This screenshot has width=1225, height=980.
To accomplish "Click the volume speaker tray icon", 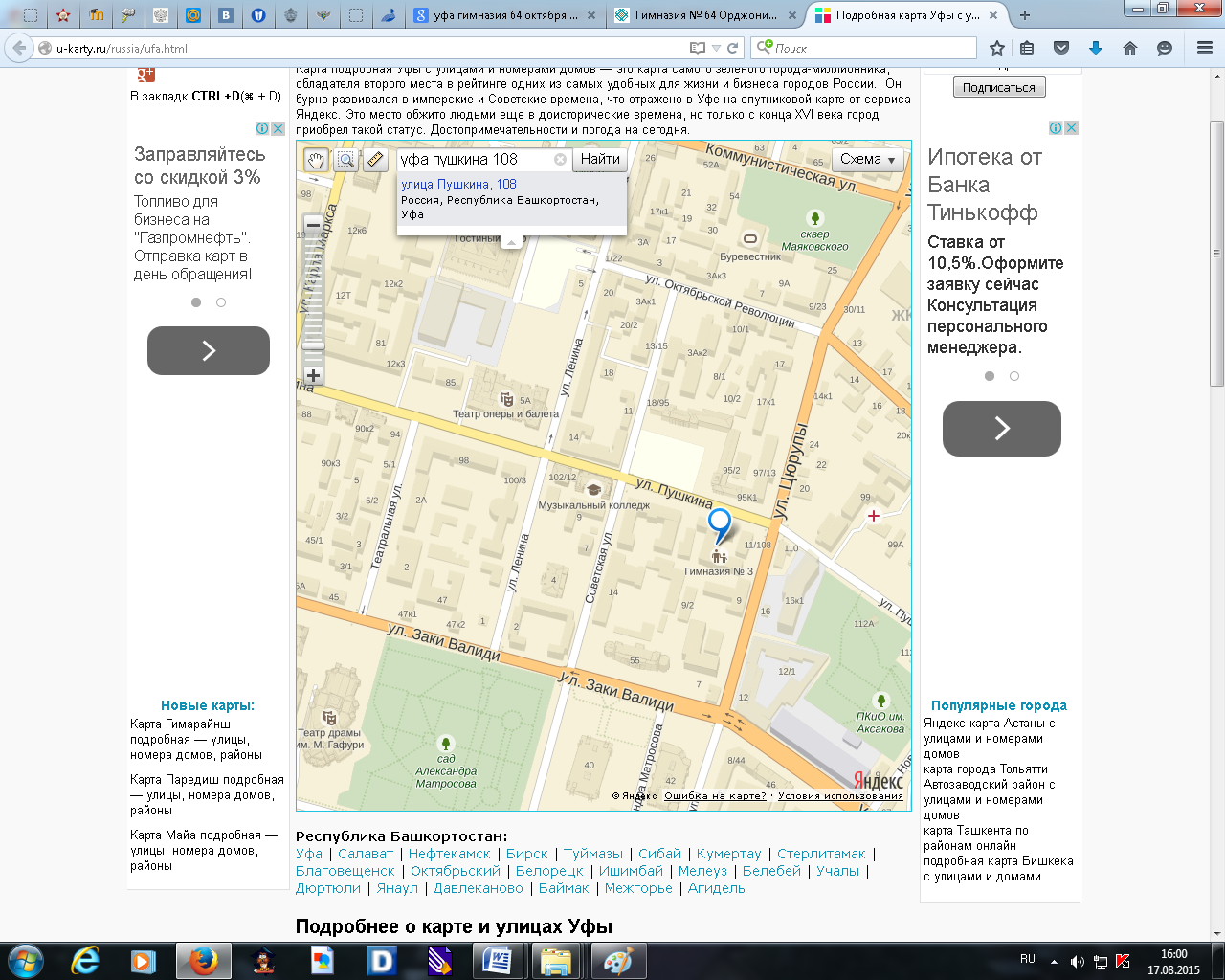I will [1077, 962].
